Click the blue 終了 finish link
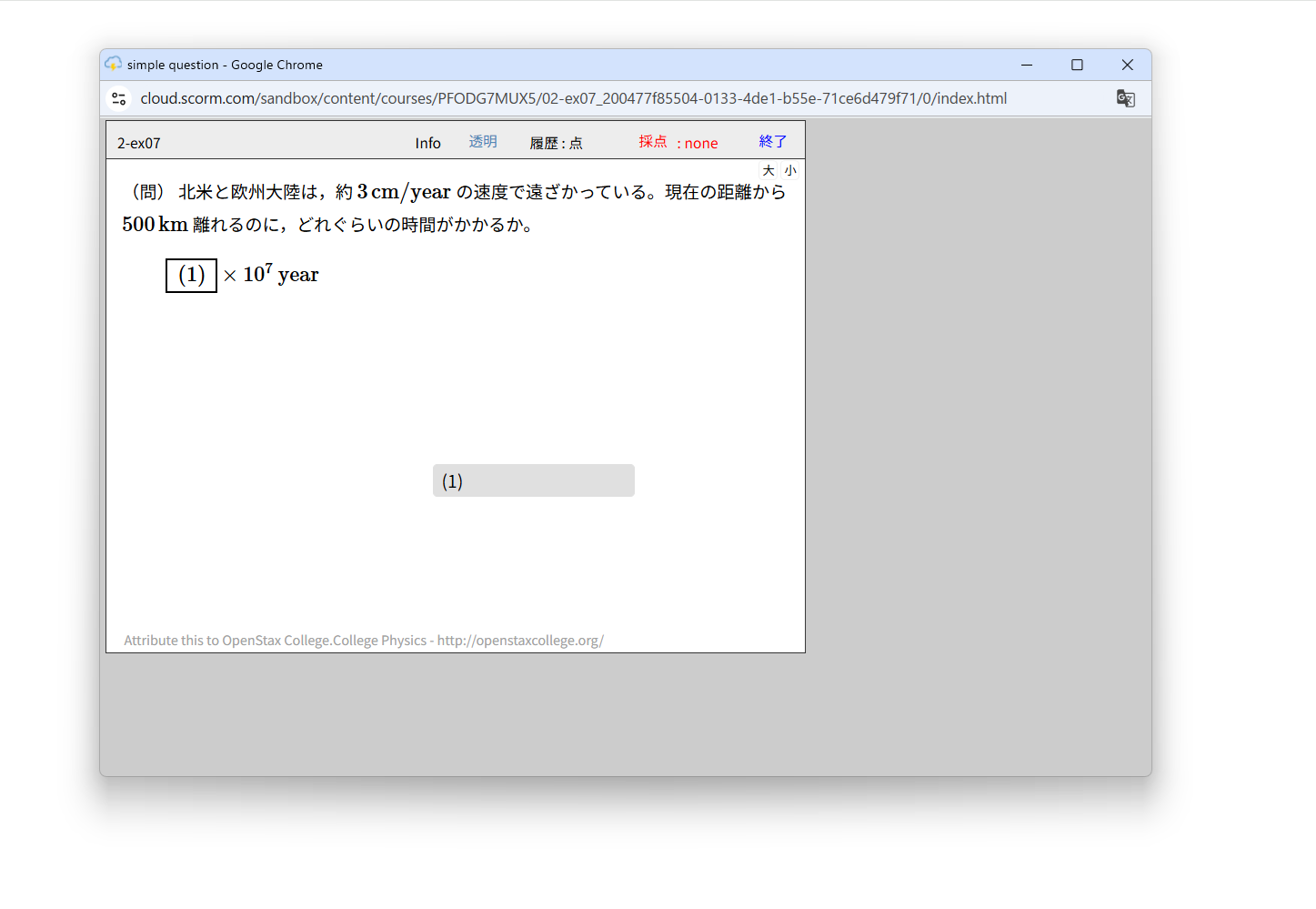Screen dimensions: 1316x909 click(773, 142)
